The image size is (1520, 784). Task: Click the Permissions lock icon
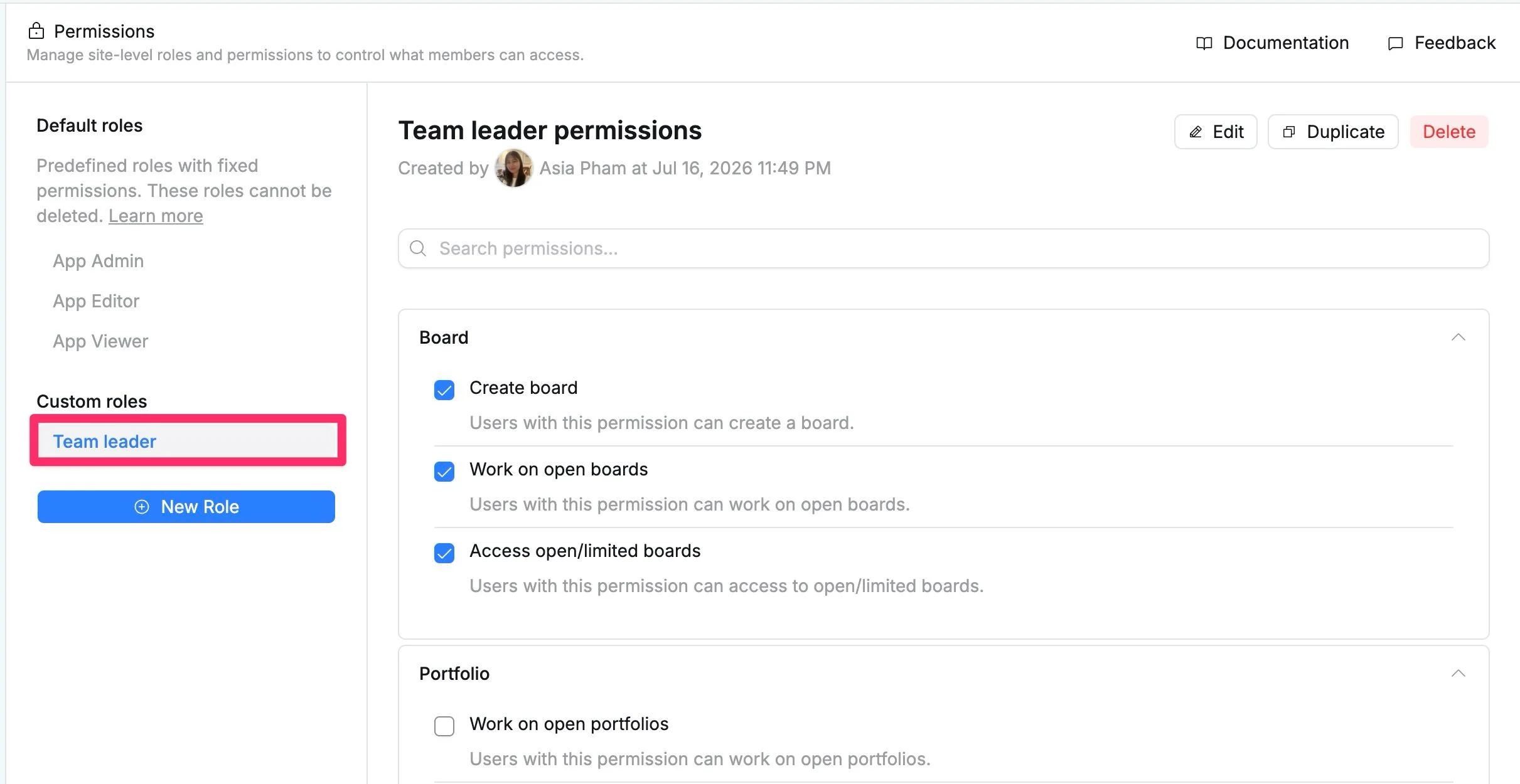(x=36, y=31)
